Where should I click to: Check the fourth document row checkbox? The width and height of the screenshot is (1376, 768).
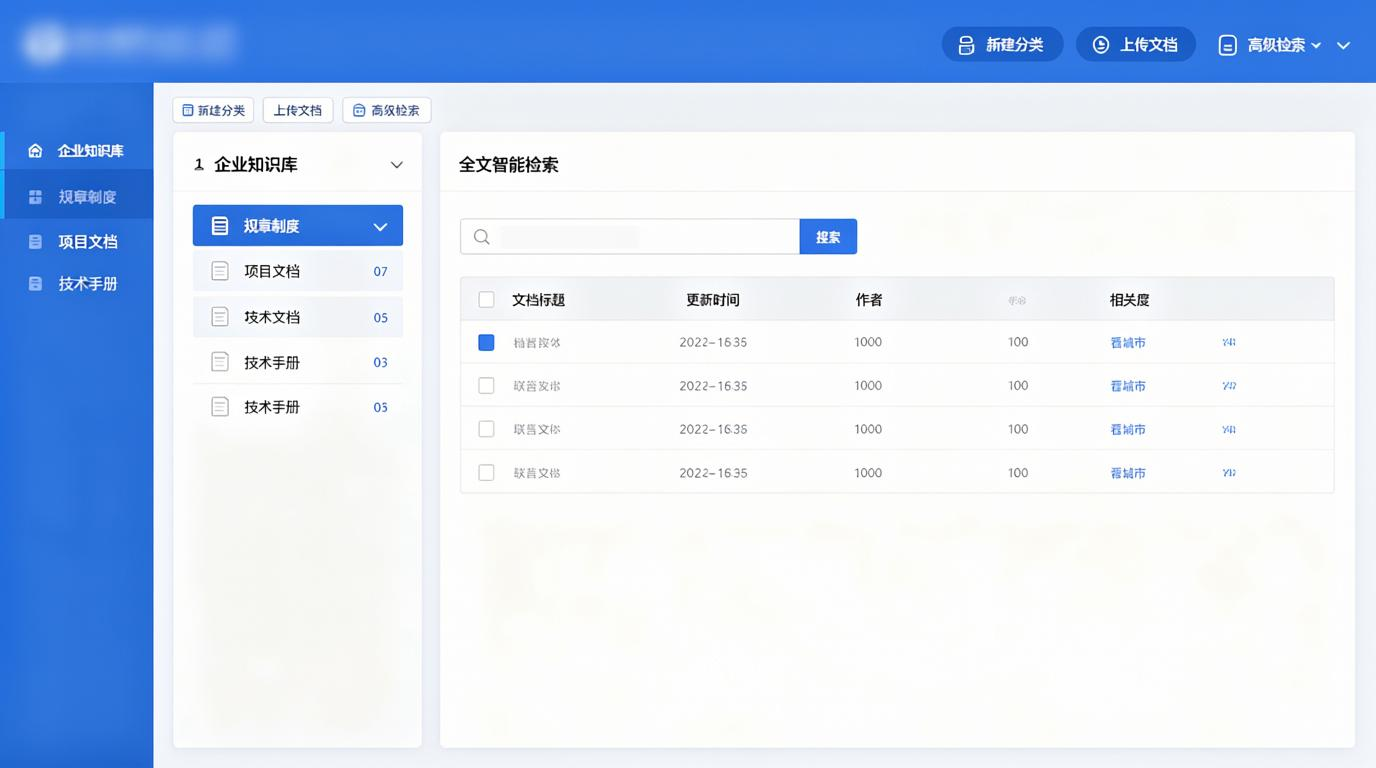tap(486, 473)
